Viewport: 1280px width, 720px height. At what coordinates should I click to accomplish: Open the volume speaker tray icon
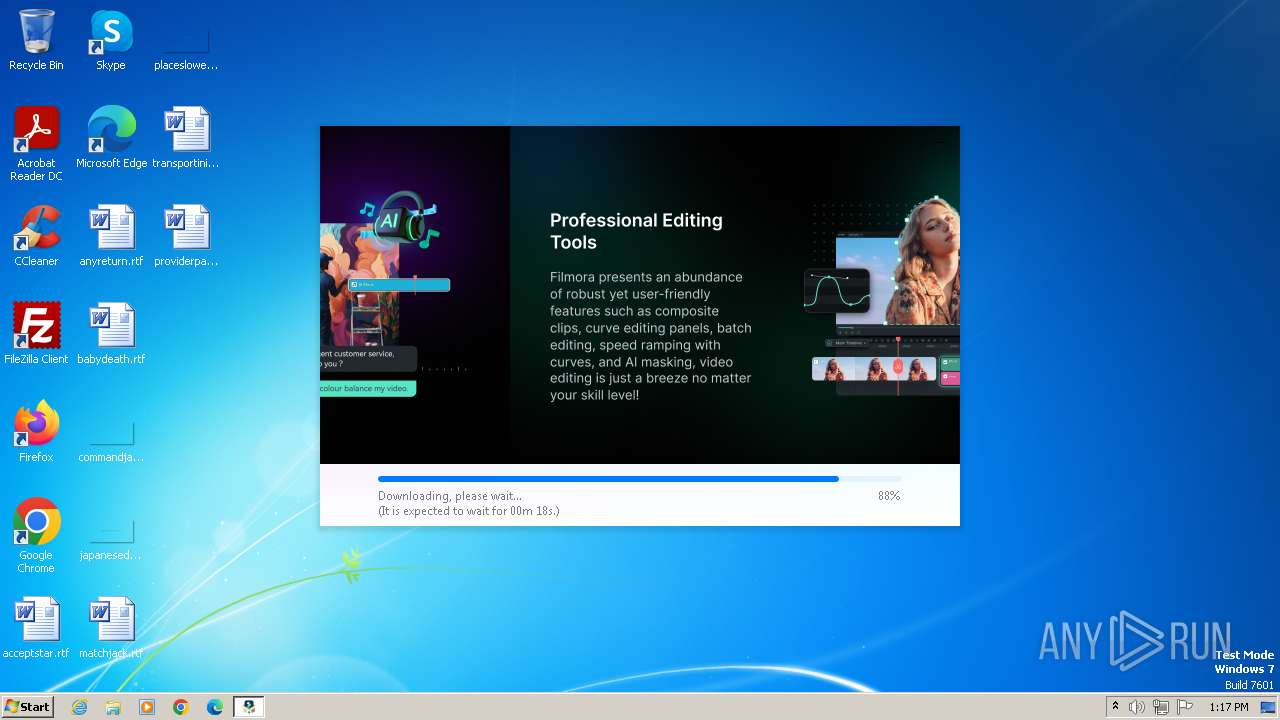pos(1137,707)
